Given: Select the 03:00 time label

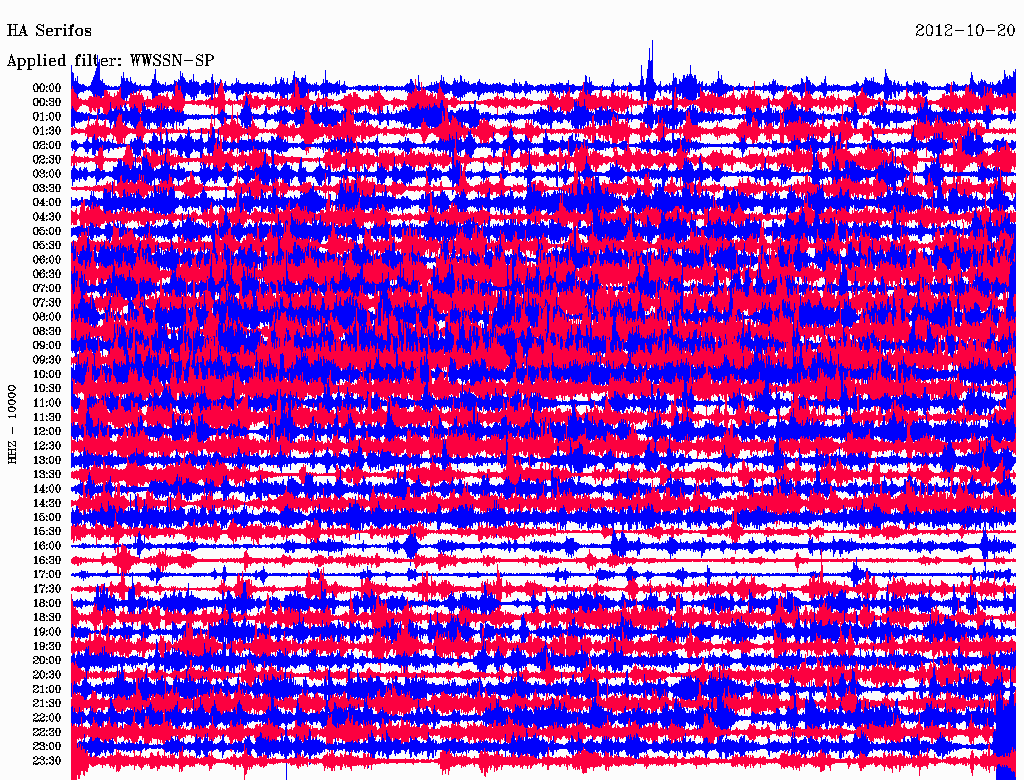Looking at the screenshot, I should (47, 174).
